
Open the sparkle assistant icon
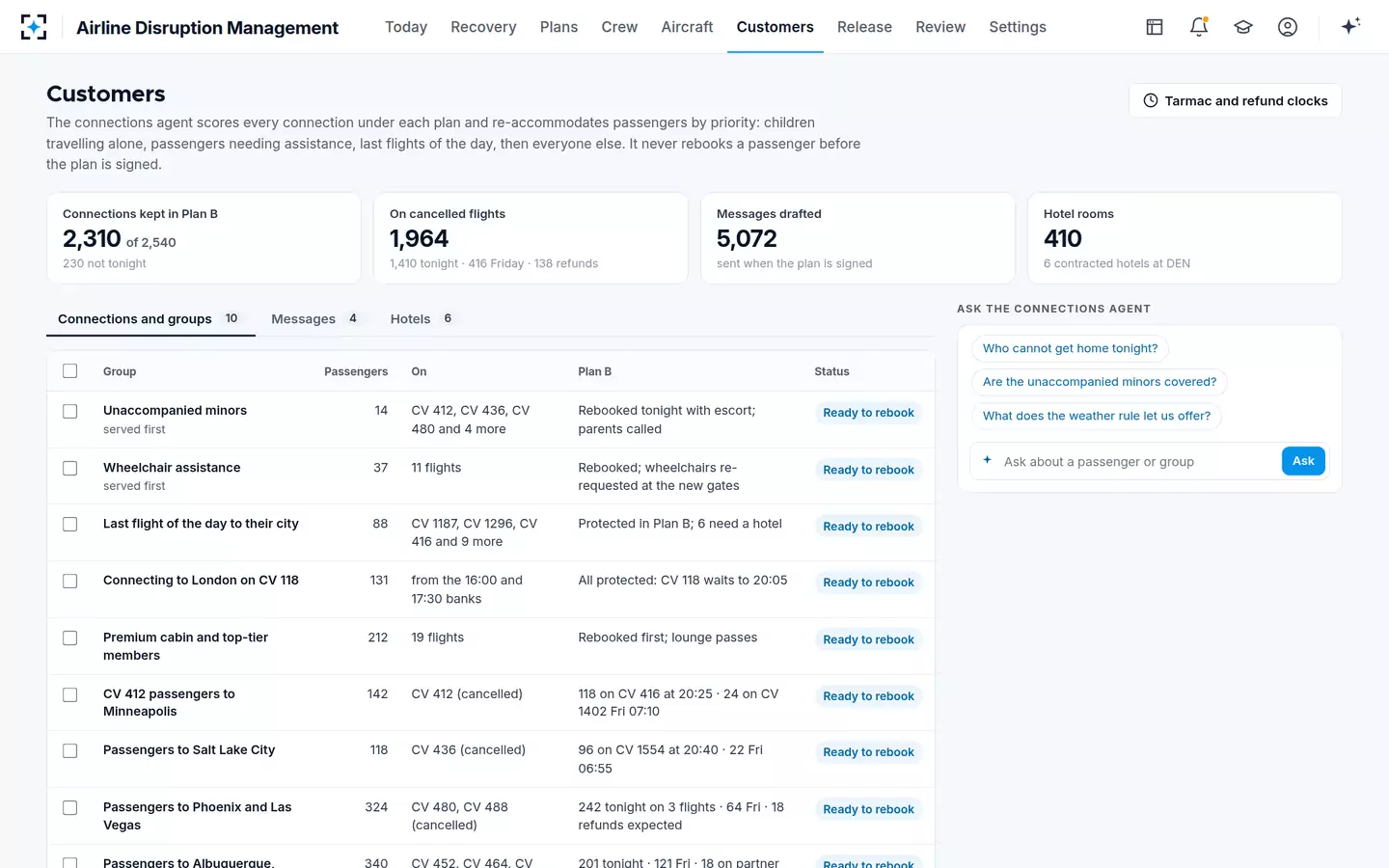click(x=1350, y=26)
